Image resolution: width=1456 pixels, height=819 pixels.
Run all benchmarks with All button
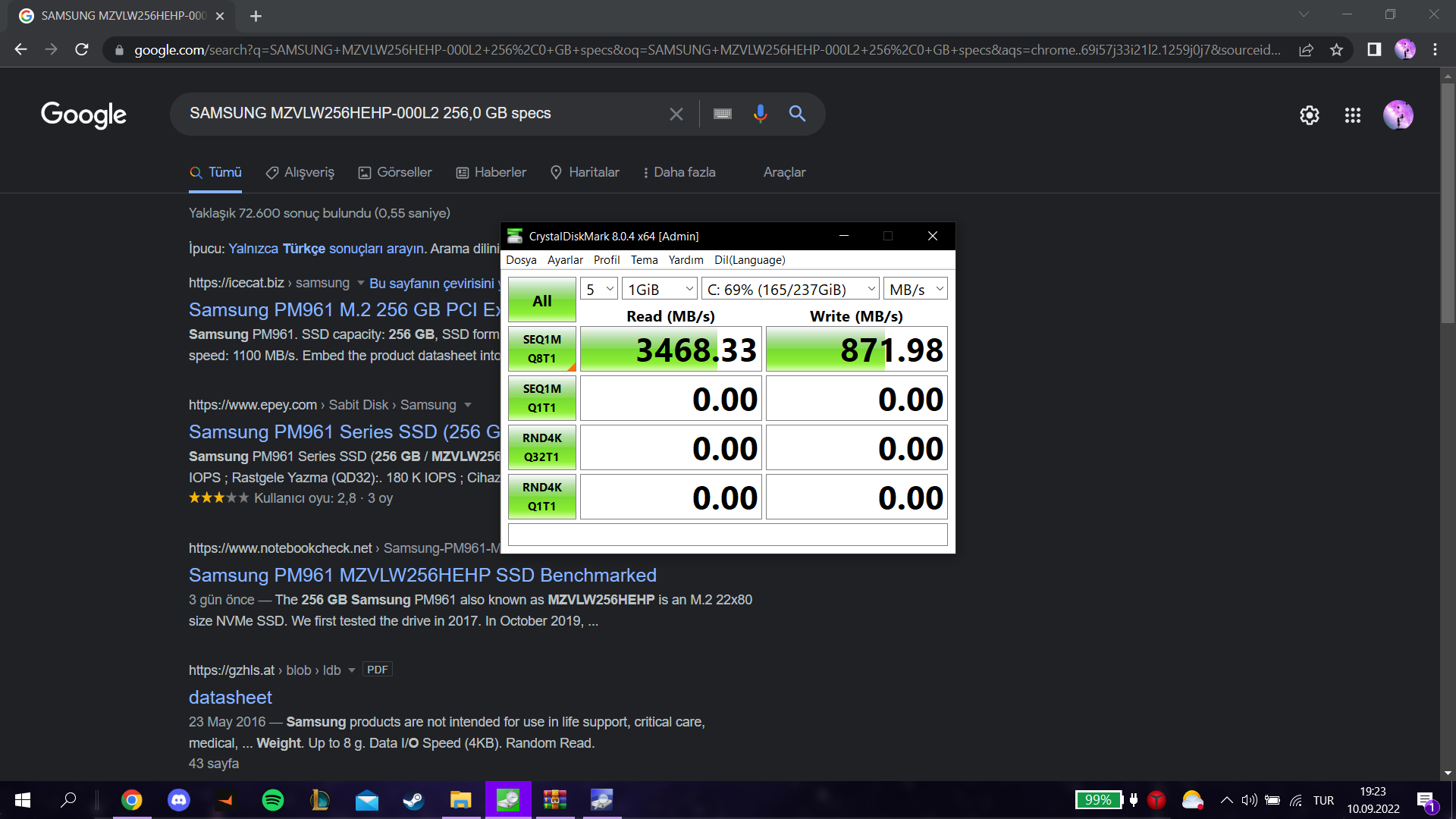click(x=541, y=301)
